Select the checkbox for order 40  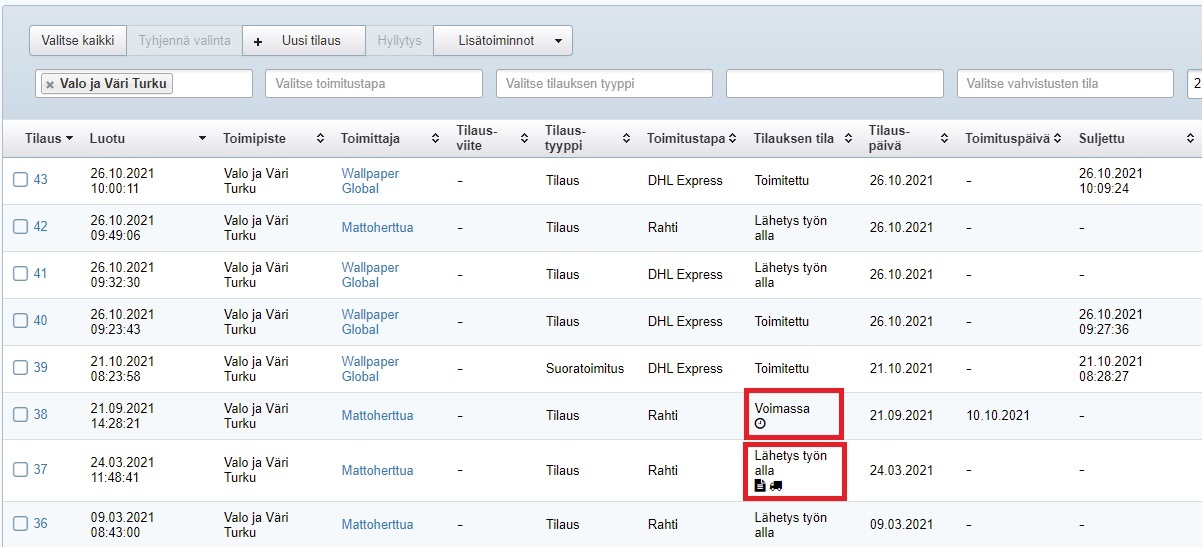21,321
